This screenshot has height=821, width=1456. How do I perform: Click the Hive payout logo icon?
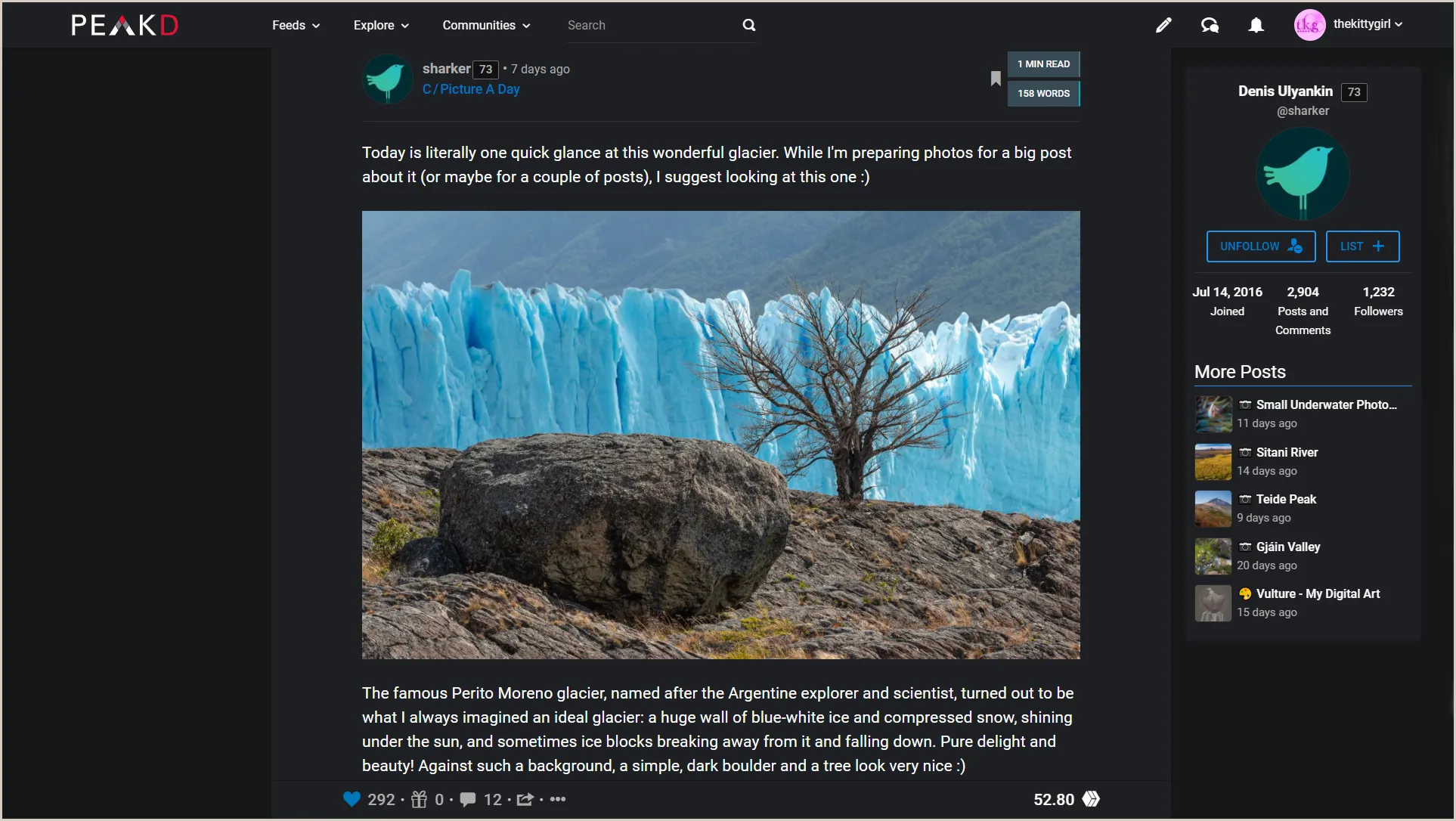coord(1091,799)
